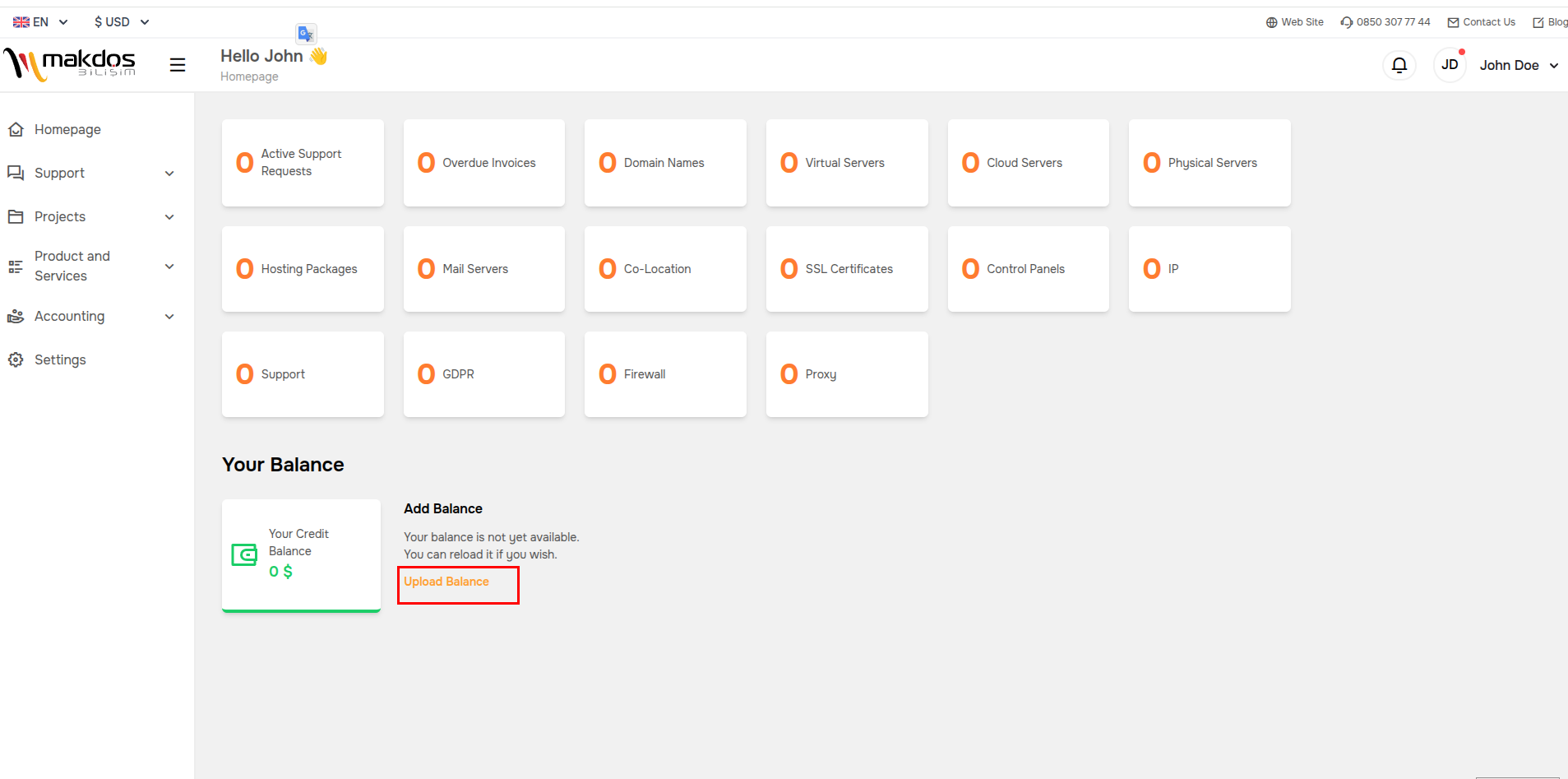
Task: Toggle the hamburger sidebar menu icon
Action: (x=178, y=65)
